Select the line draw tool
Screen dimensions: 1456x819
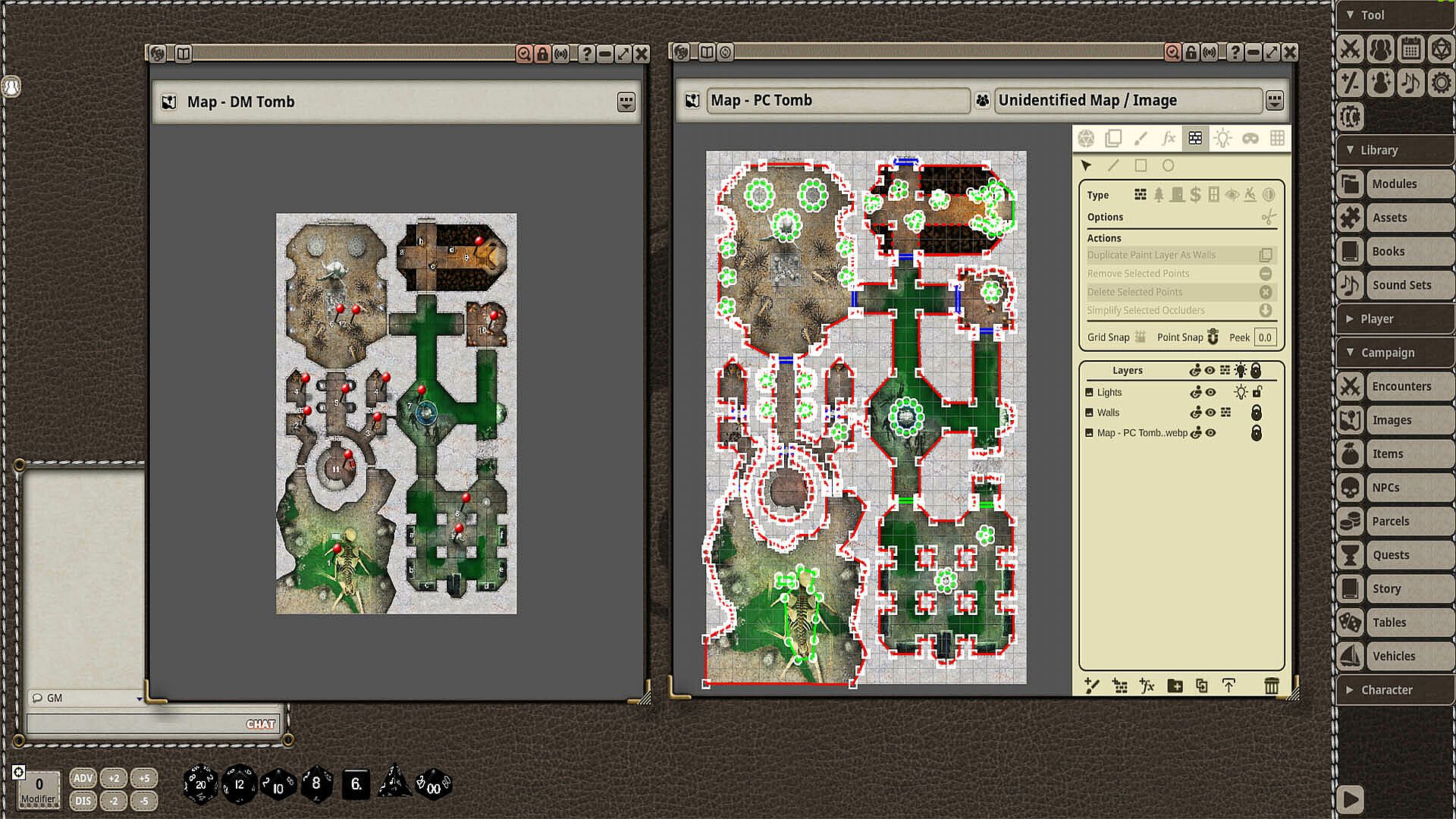[x=1113, y=165]
